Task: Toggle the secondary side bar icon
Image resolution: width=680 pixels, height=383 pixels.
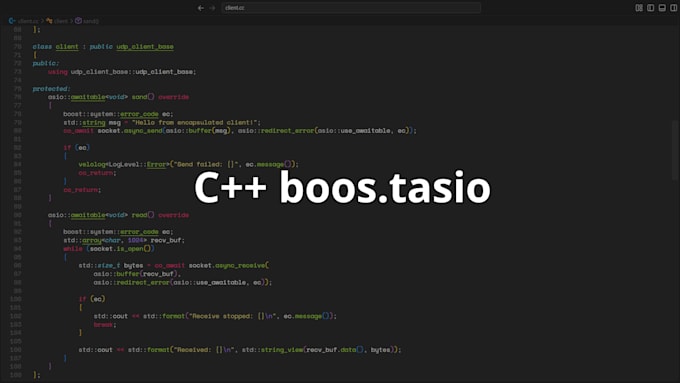Action: pos(673,8)
